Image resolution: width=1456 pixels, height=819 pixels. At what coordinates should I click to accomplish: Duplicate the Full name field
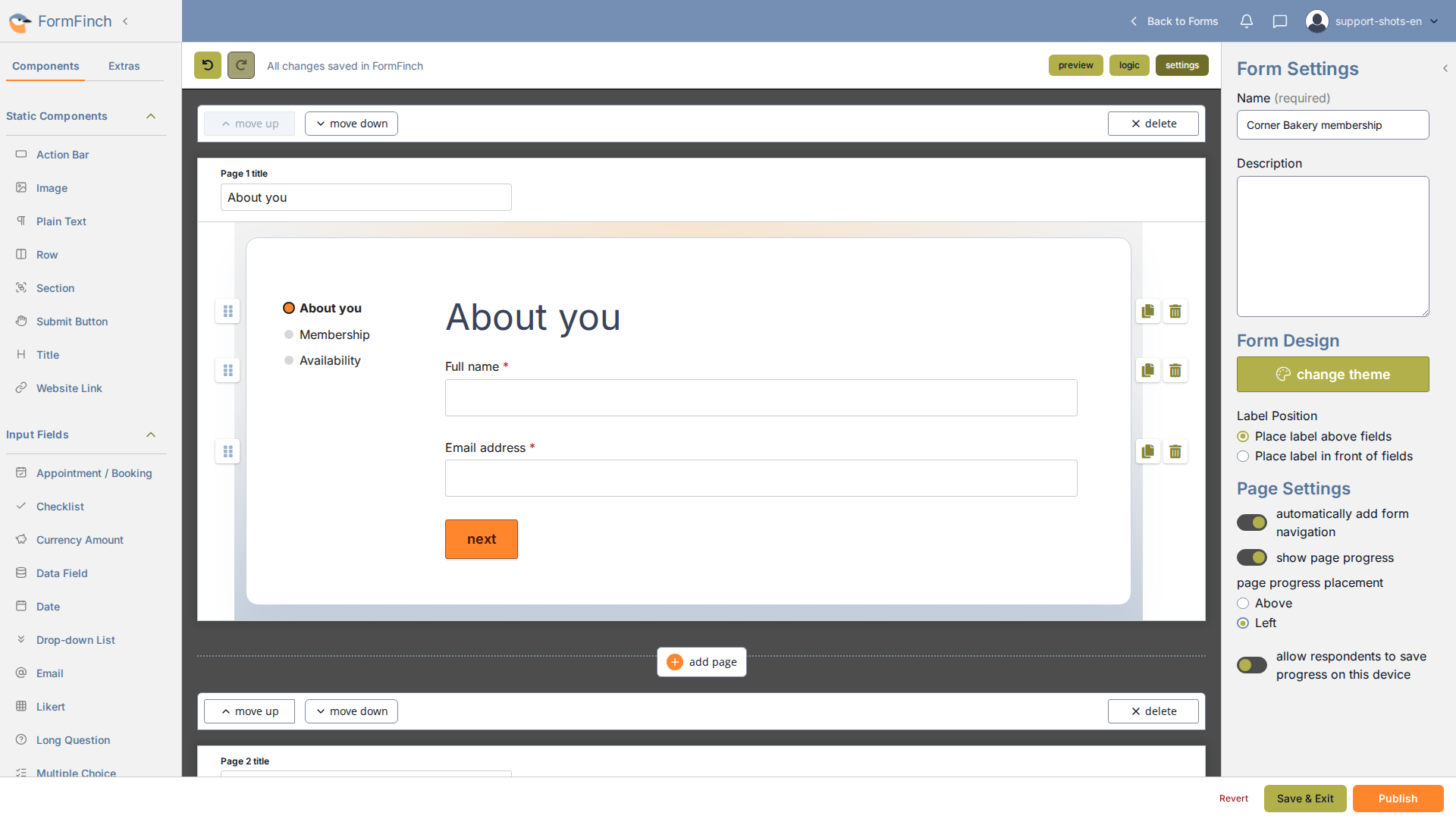point(1148,370)
